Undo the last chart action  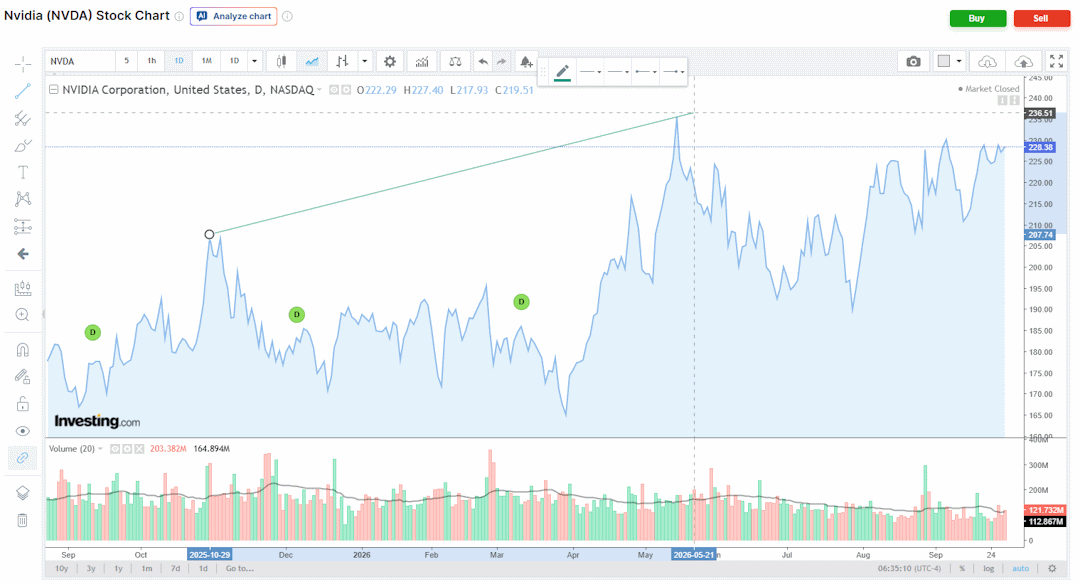pos(483,61)
